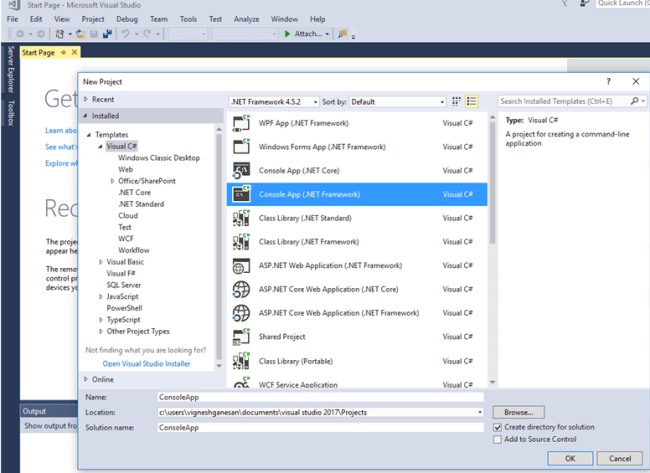Open the Debug menu

(x=127, y=19)
